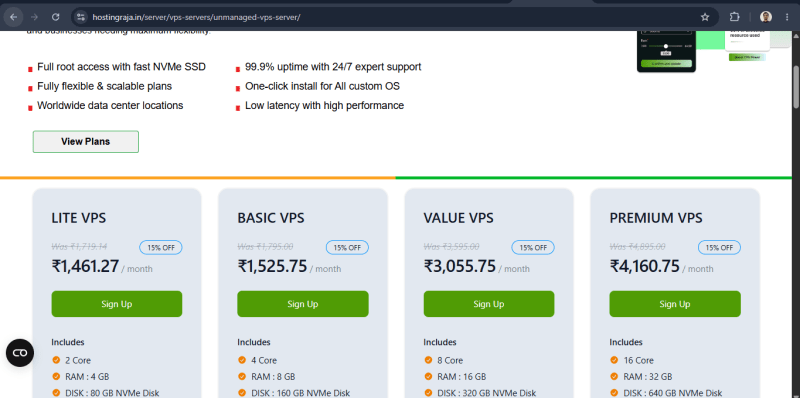The width and height of the screenshot is (800, 398).
Task: Click the check icon beside RAM : 16 GB
Action: click(428, 376)
